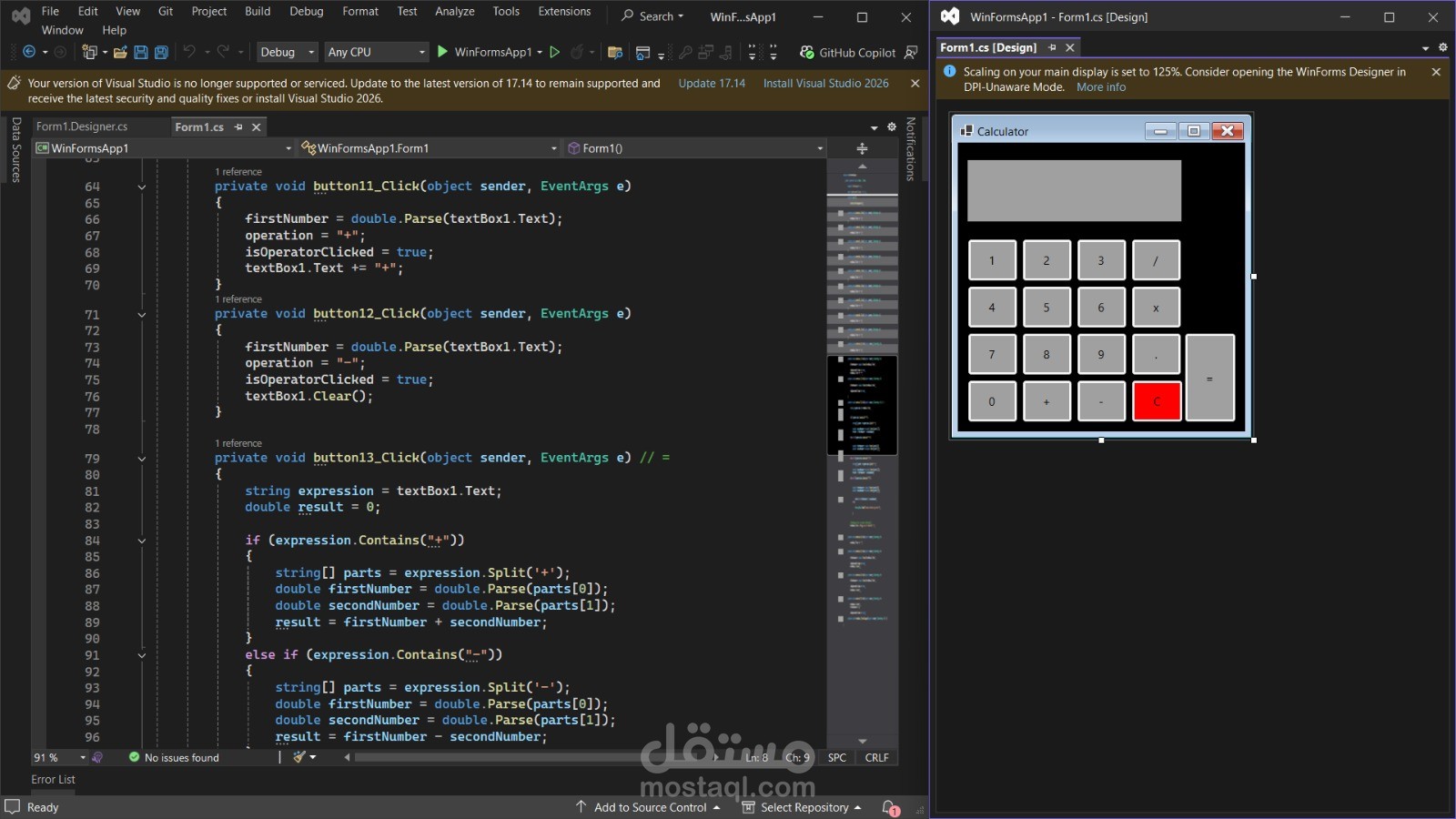Image resolution: width=1456 pixels, height=819 pixels.
Task: Click the New Project toolbar icon
Action: click(91, 52)
